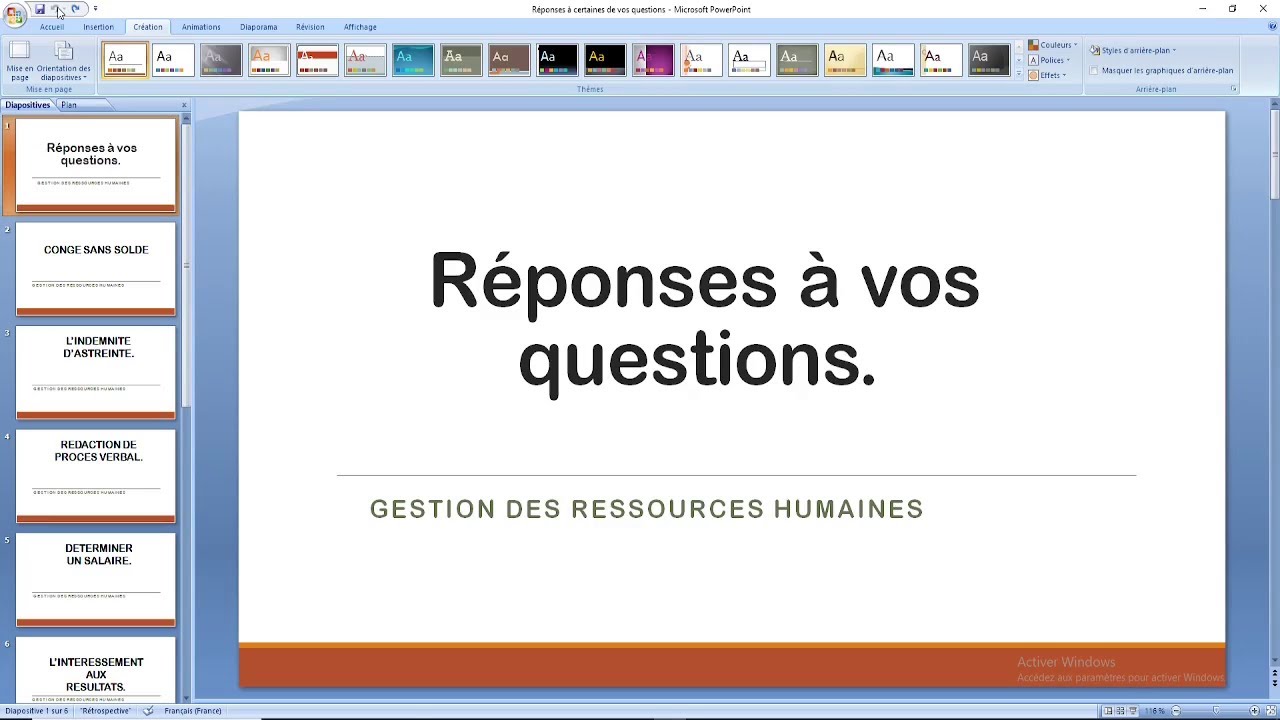Screen dimensions: 1280x720
Task: Zoom out with the minus button
Action: coord(1176,711)
